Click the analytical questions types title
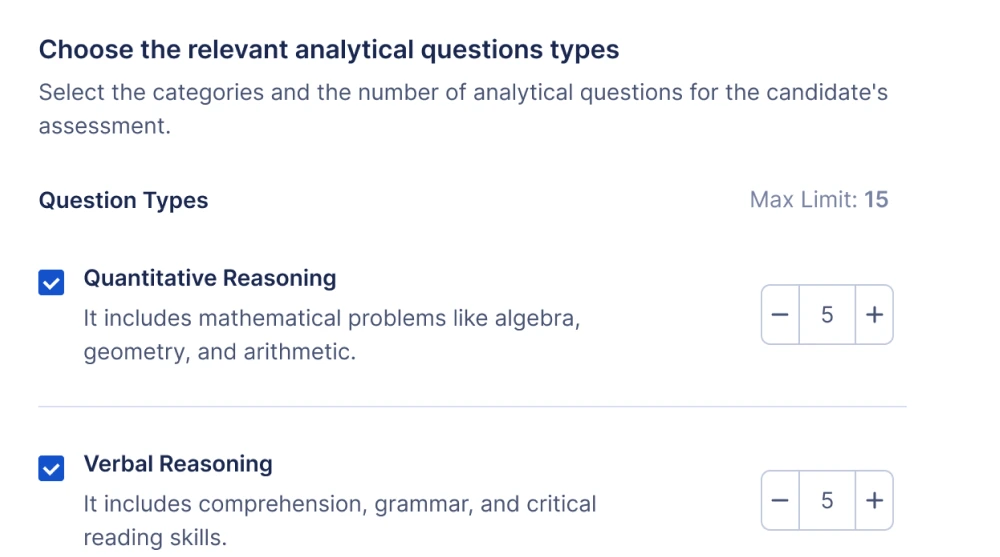 (329, 49)
